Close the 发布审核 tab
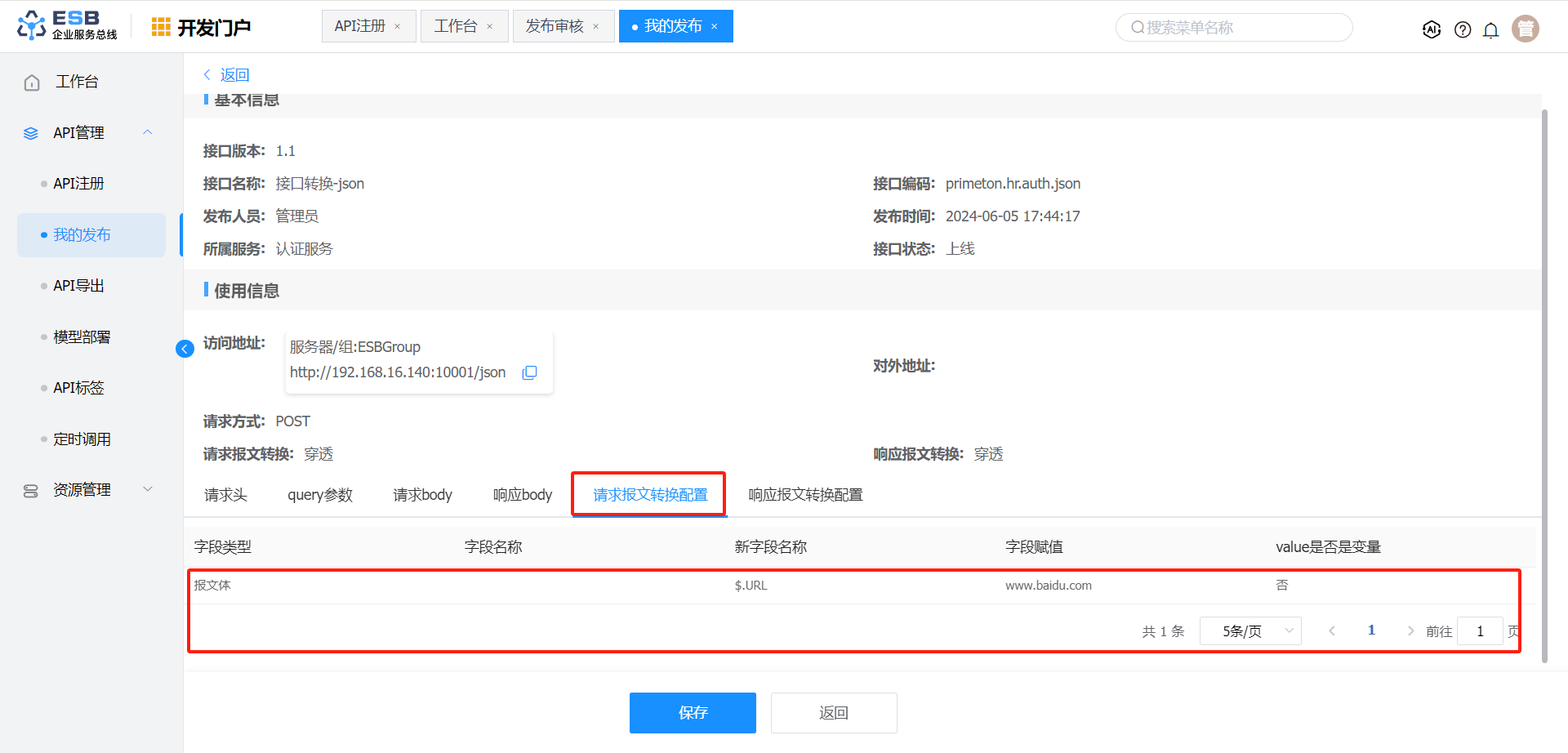 pyautogui.click(x=596, y=27)
